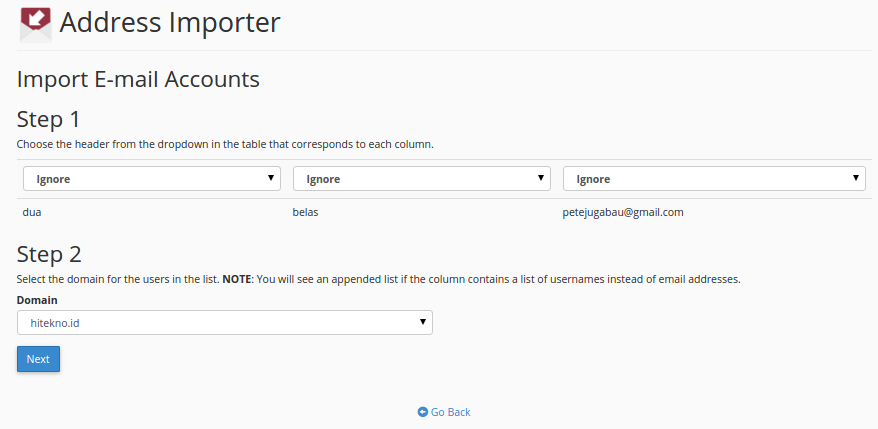This screenshot has height=429, width=878.
Task: Click the bold 'Domain' field label
Action: (x=37, y=300)
